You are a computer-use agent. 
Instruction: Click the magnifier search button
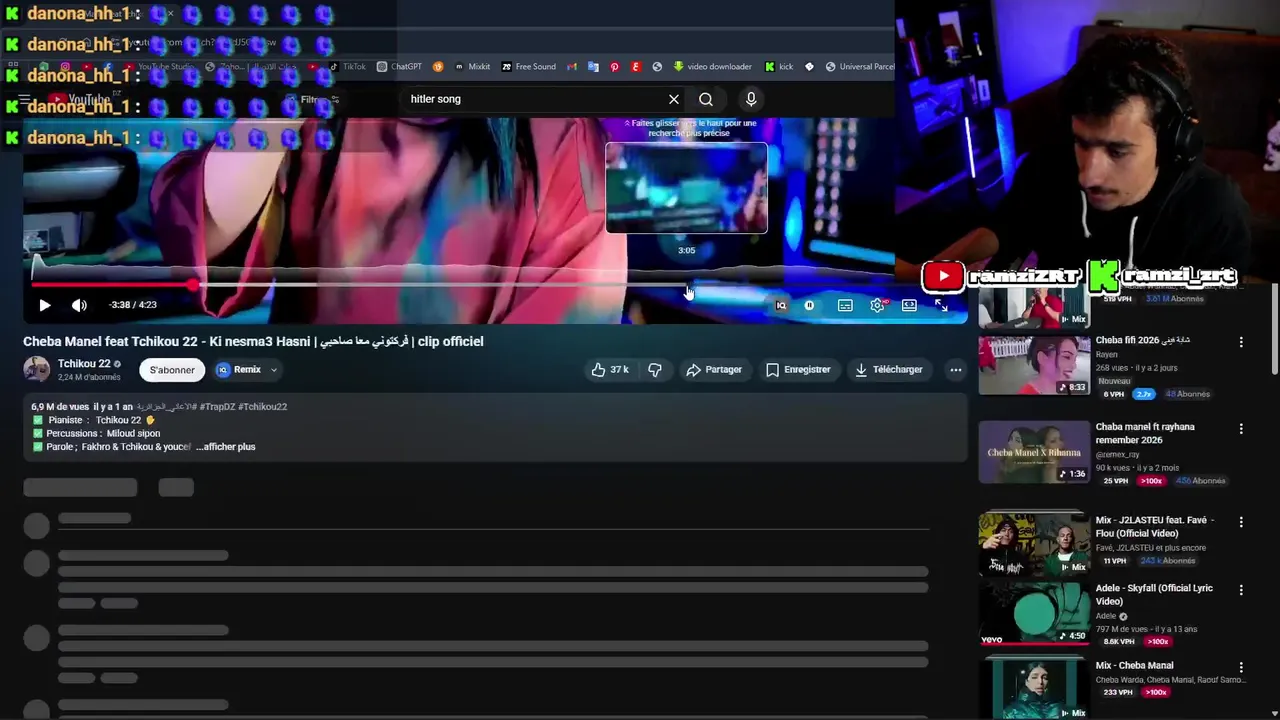[x=706, y=99]
